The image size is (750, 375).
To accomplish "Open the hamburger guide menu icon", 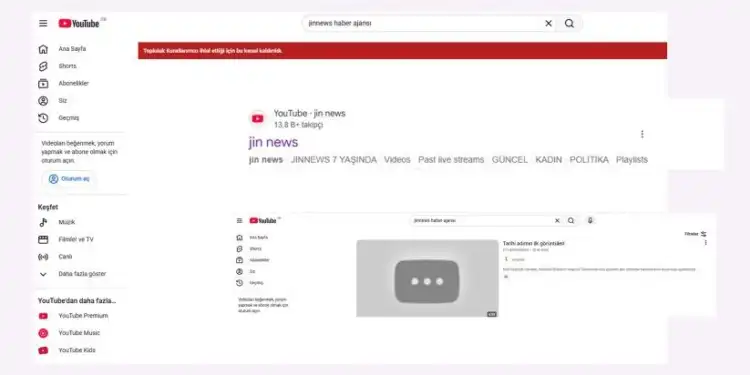I will click(43, 23).
